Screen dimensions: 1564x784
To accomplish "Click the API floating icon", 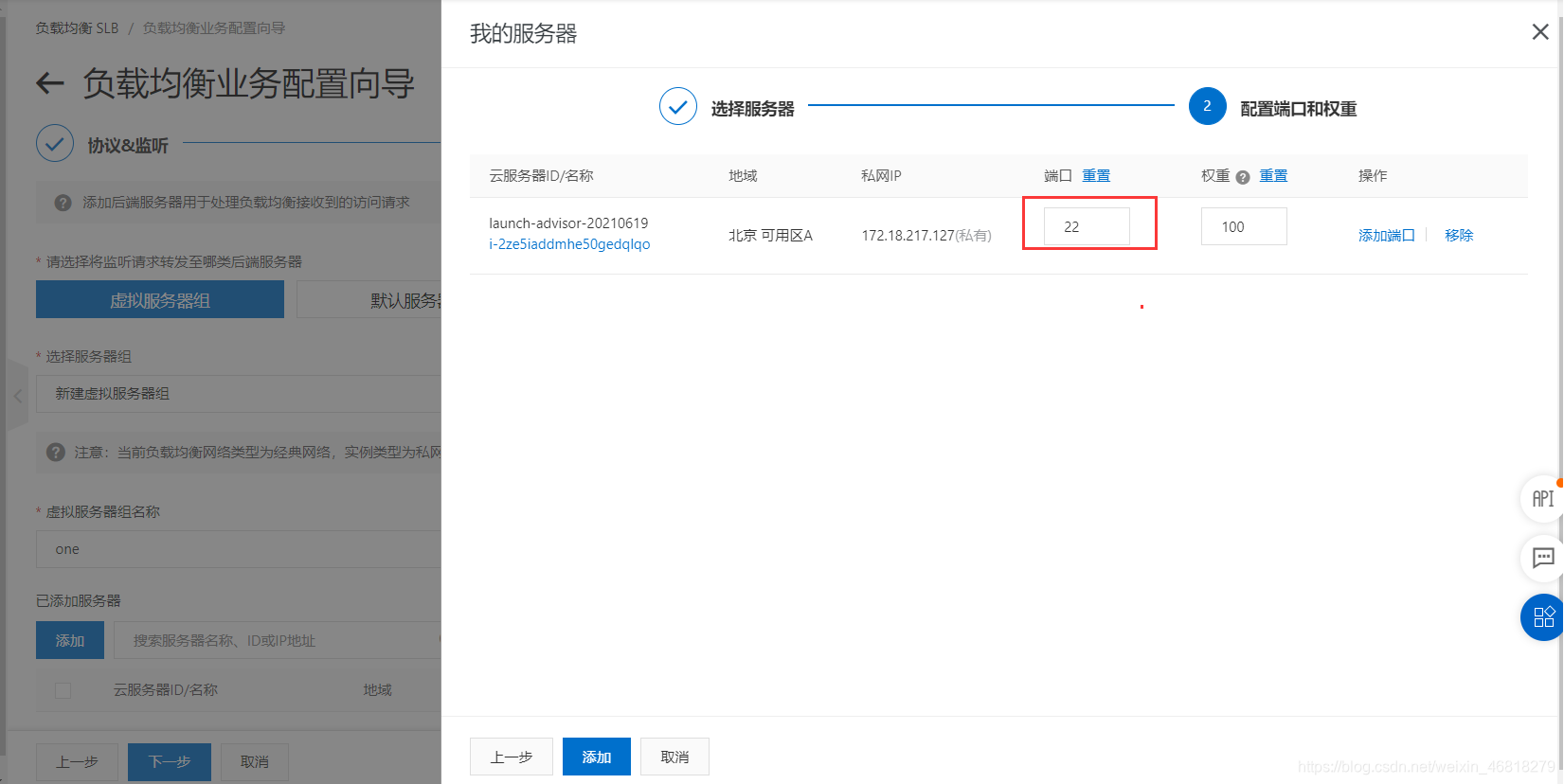I will (x=1542, y=499).
